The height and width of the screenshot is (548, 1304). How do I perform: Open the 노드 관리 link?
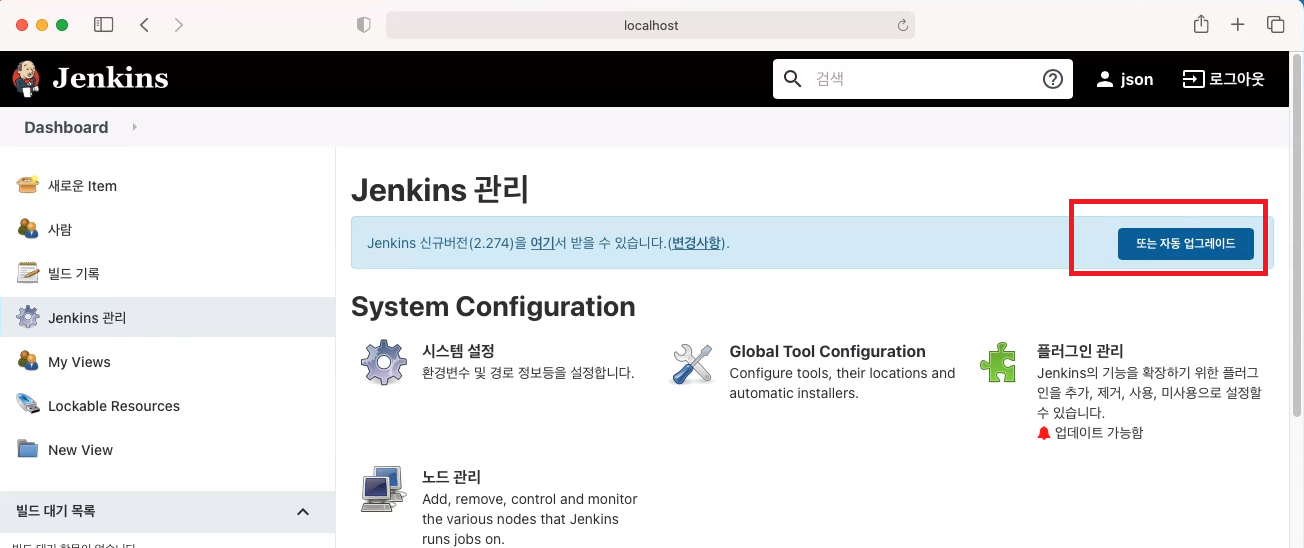pos(451,477)
